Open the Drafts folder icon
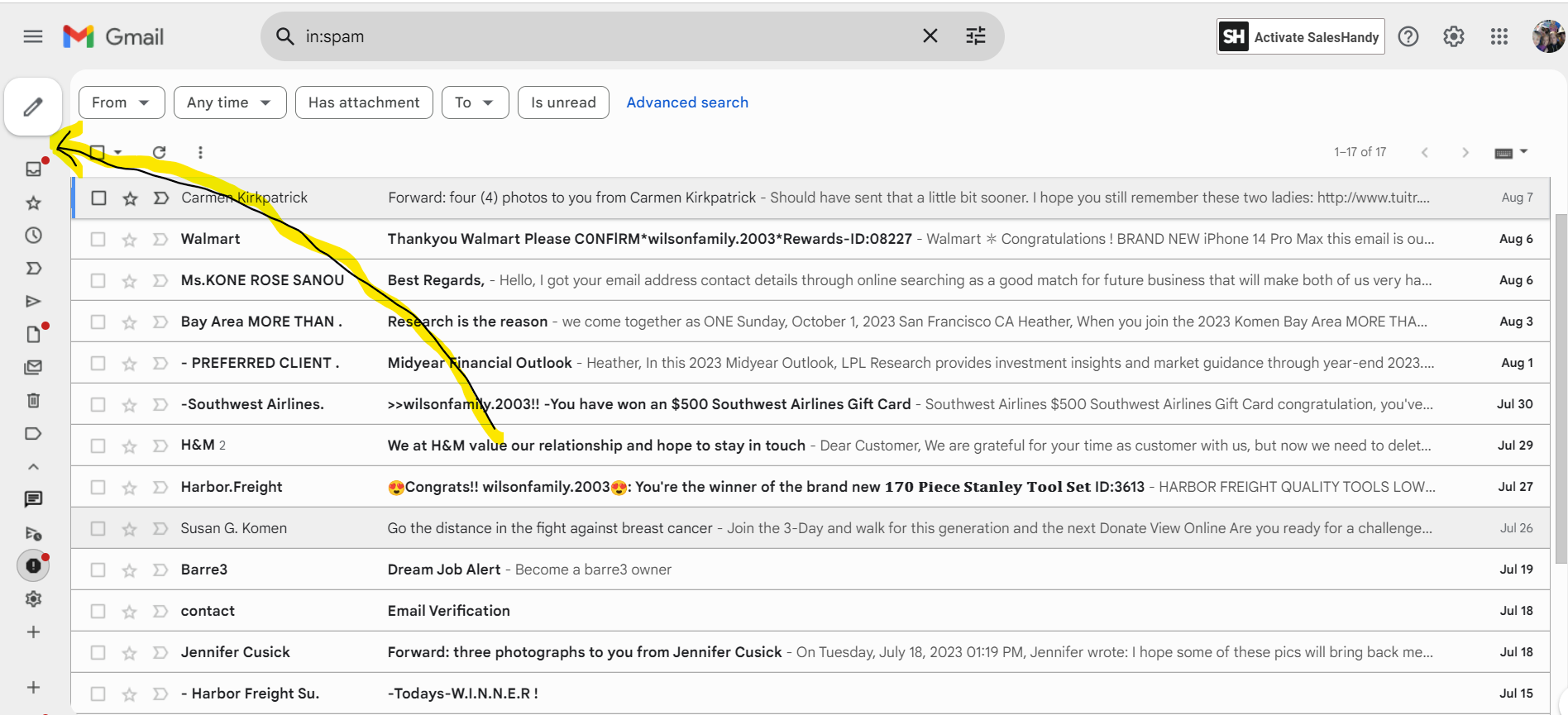Image resolution: width=1568 pixels, height=715 pixels. click(x=33, y=334)
